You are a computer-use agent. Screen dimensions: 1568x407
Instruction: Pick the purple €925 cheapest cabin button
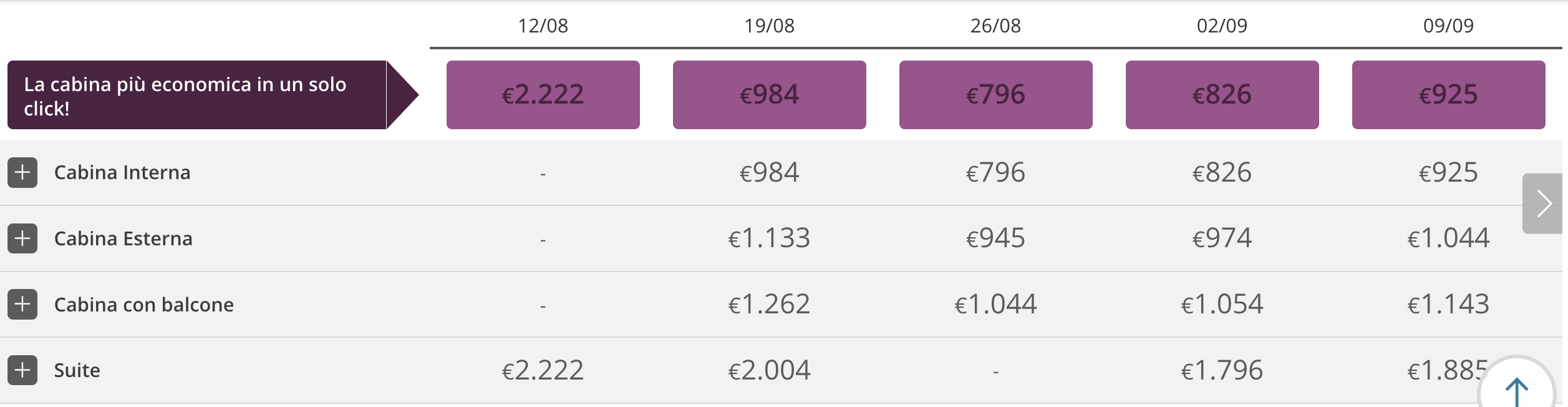coord(1449,95)
